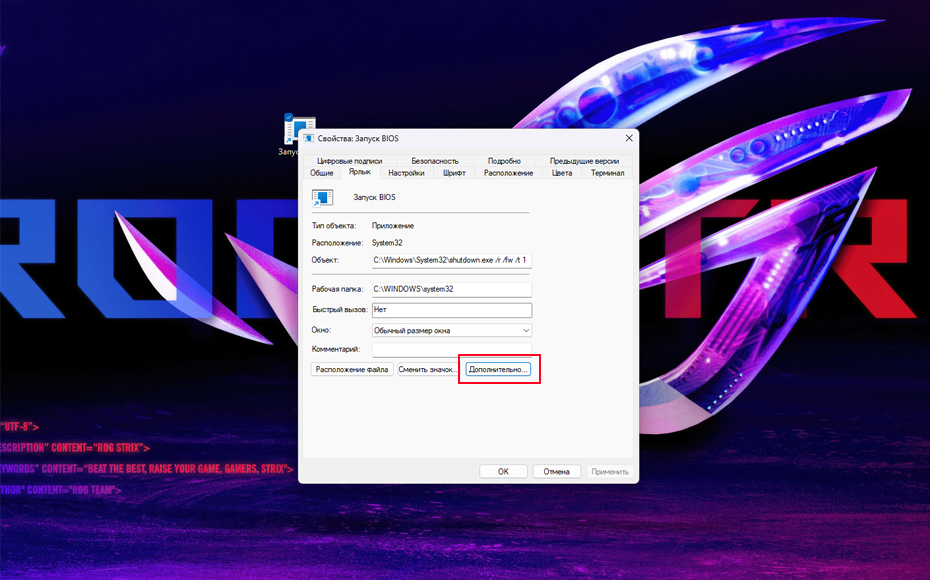The image size is (930, 580).
Task: Expand the Окно size dropdown
Action: click(451, 330)
